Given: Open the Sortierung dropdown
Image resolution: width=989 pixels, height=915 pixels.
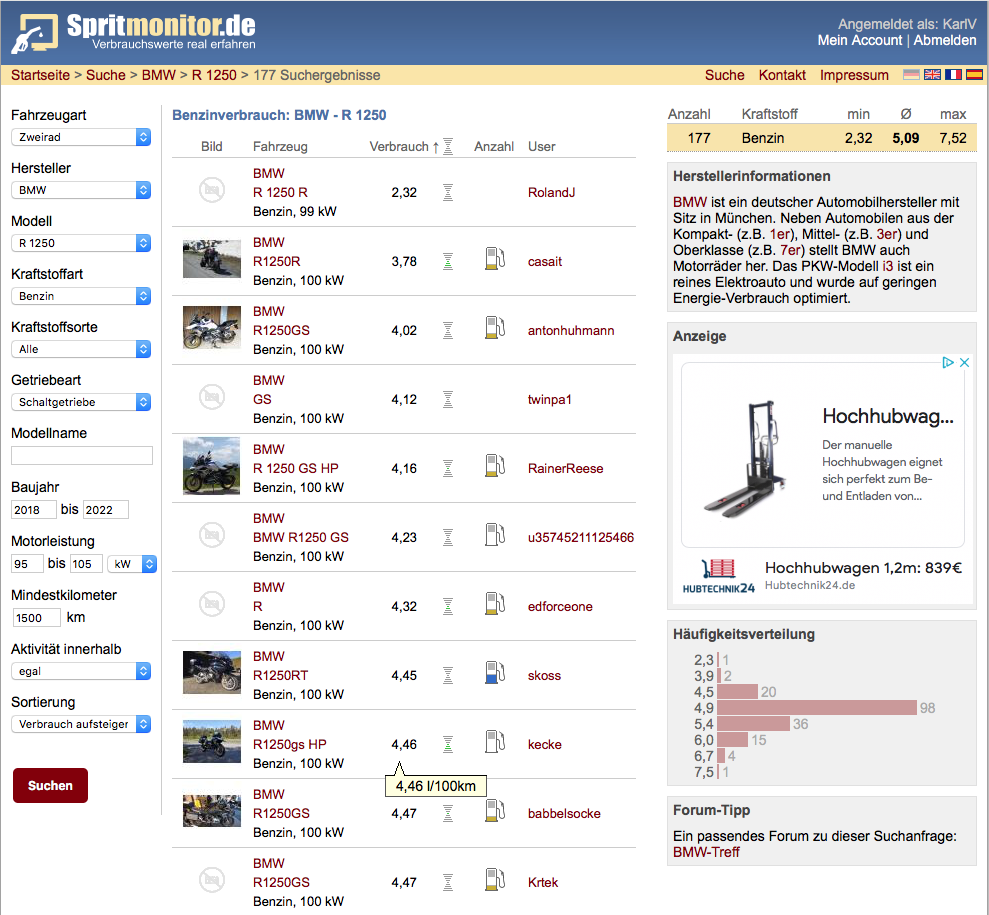Looking at the screenshot, I should click(x=81, y=724).
